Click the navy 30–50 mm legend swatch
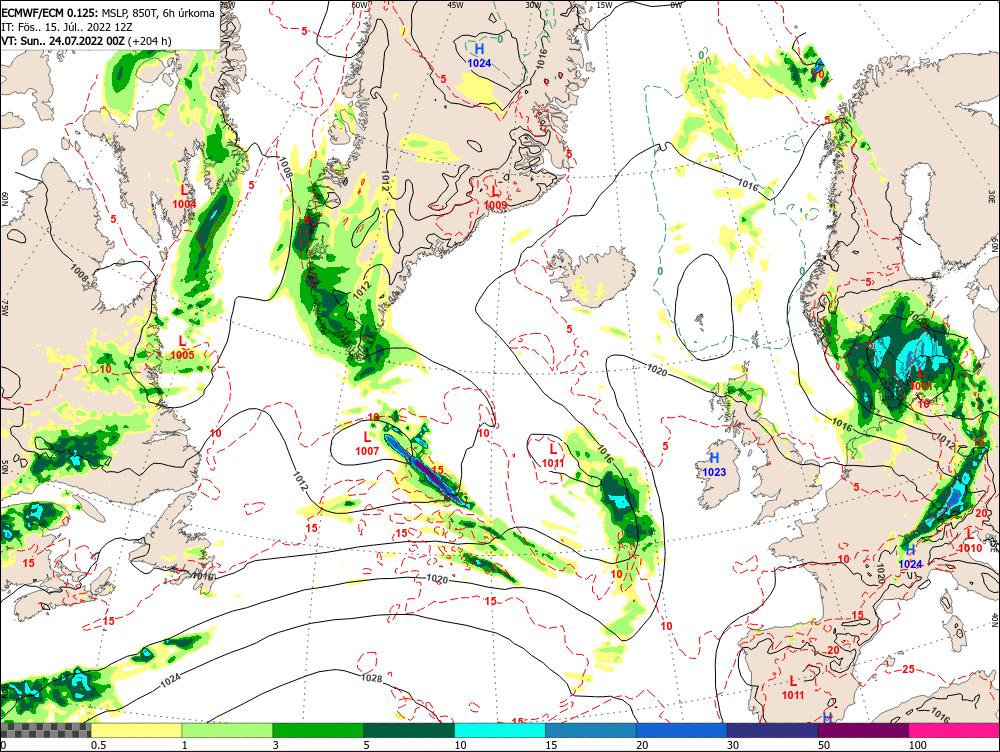 (772, 730)
